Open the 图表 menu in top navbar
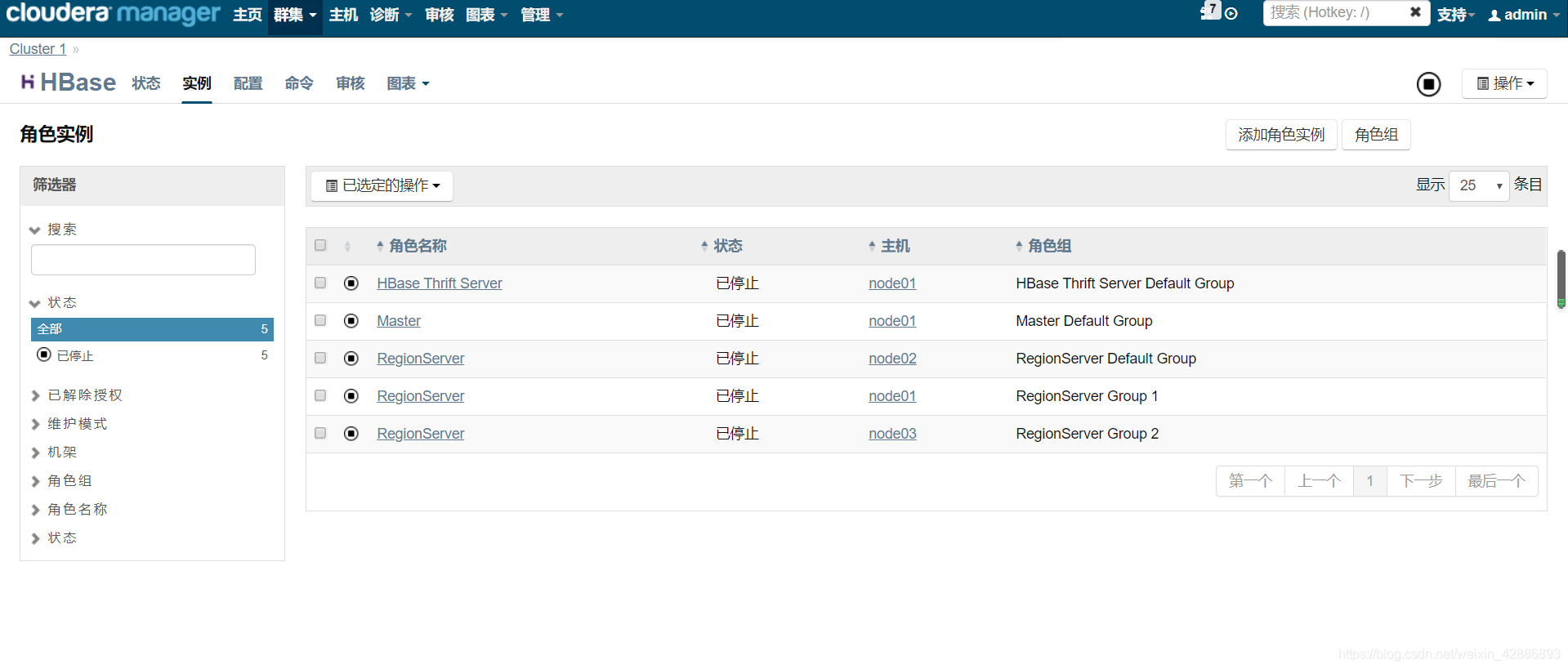Image resolution: width=1568 pixels, height=669 pixels. click(x=486, y=15)
